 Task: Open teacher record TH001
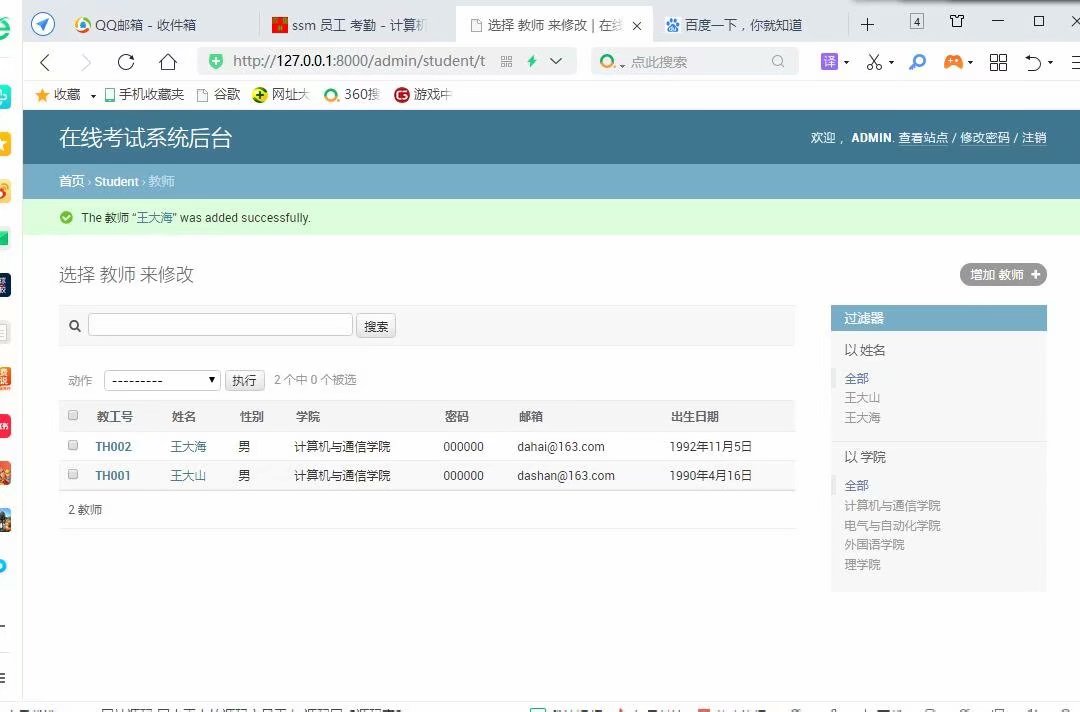(113, 476)
